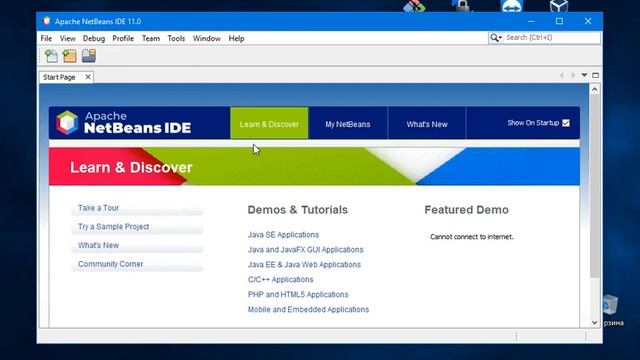The height and width of the screenshot is (360, 640).
Task: Maximize the NetBeans IDE window
Action: (559, 21)
